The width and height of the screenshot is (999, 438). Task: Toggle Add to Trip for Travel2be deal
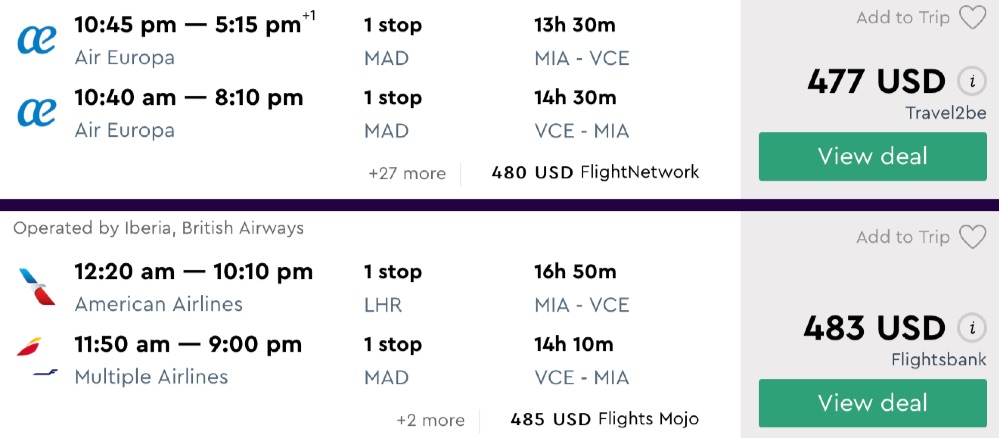903,18
